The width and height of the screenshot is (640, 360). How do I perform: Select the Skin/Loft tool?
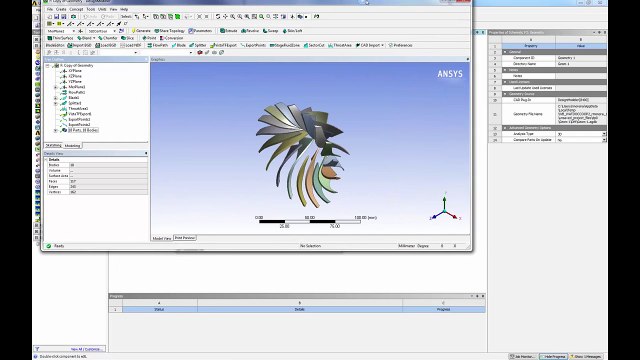[292, 31]
